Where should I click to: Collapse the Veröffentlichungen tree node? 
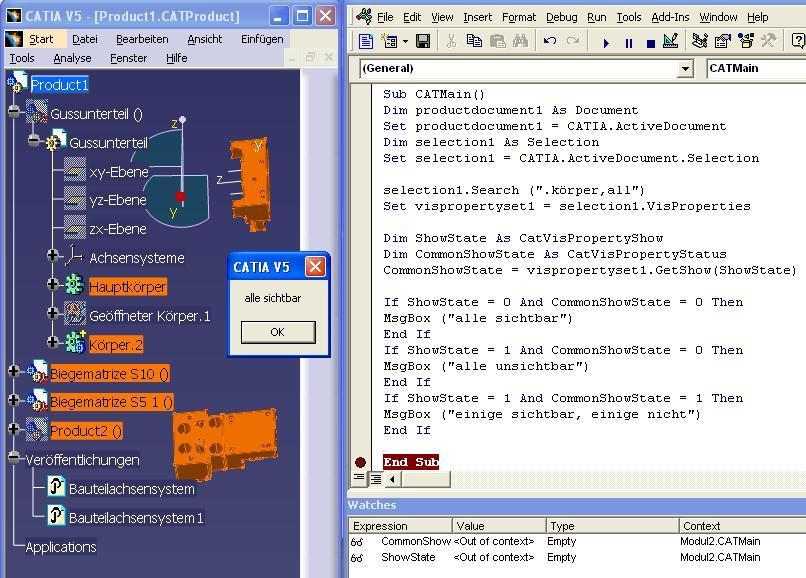tap(13, 458)
